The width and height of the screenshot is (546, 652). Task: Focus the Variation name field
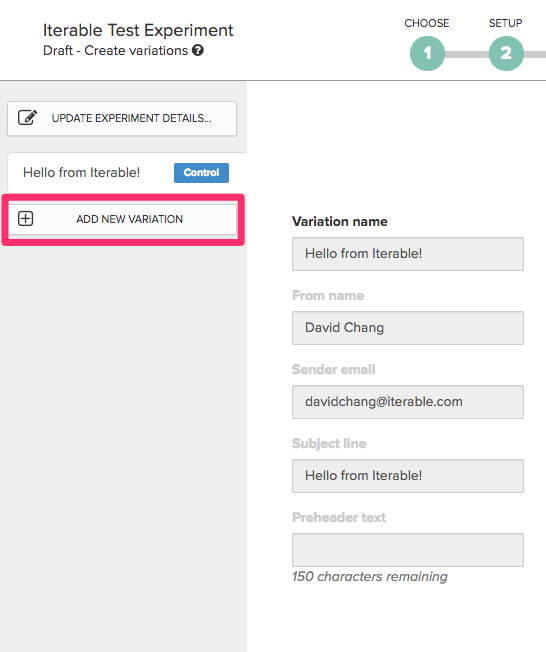[408, 254]
